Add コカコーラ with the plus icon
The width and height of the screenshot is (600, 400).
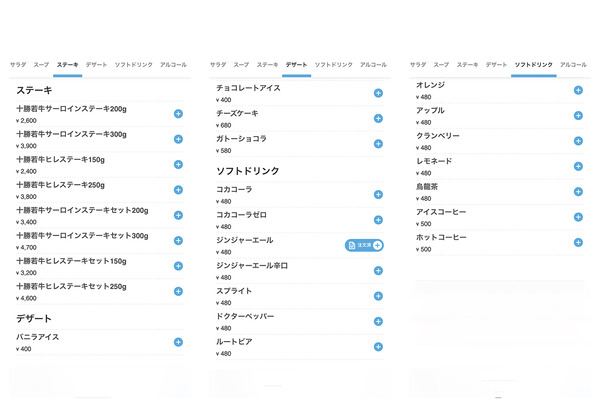pos(378,194)
